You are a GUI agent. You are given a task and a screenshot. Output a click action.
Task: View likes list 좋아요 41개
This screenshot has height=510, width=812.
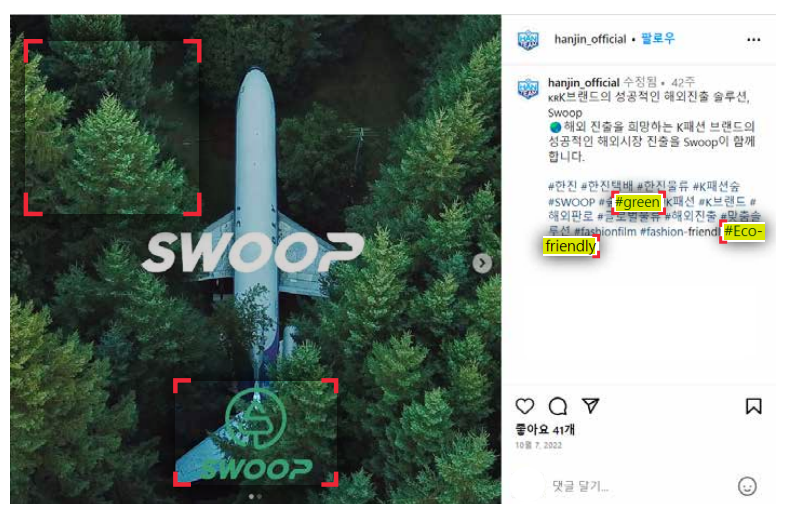[545, 429]
